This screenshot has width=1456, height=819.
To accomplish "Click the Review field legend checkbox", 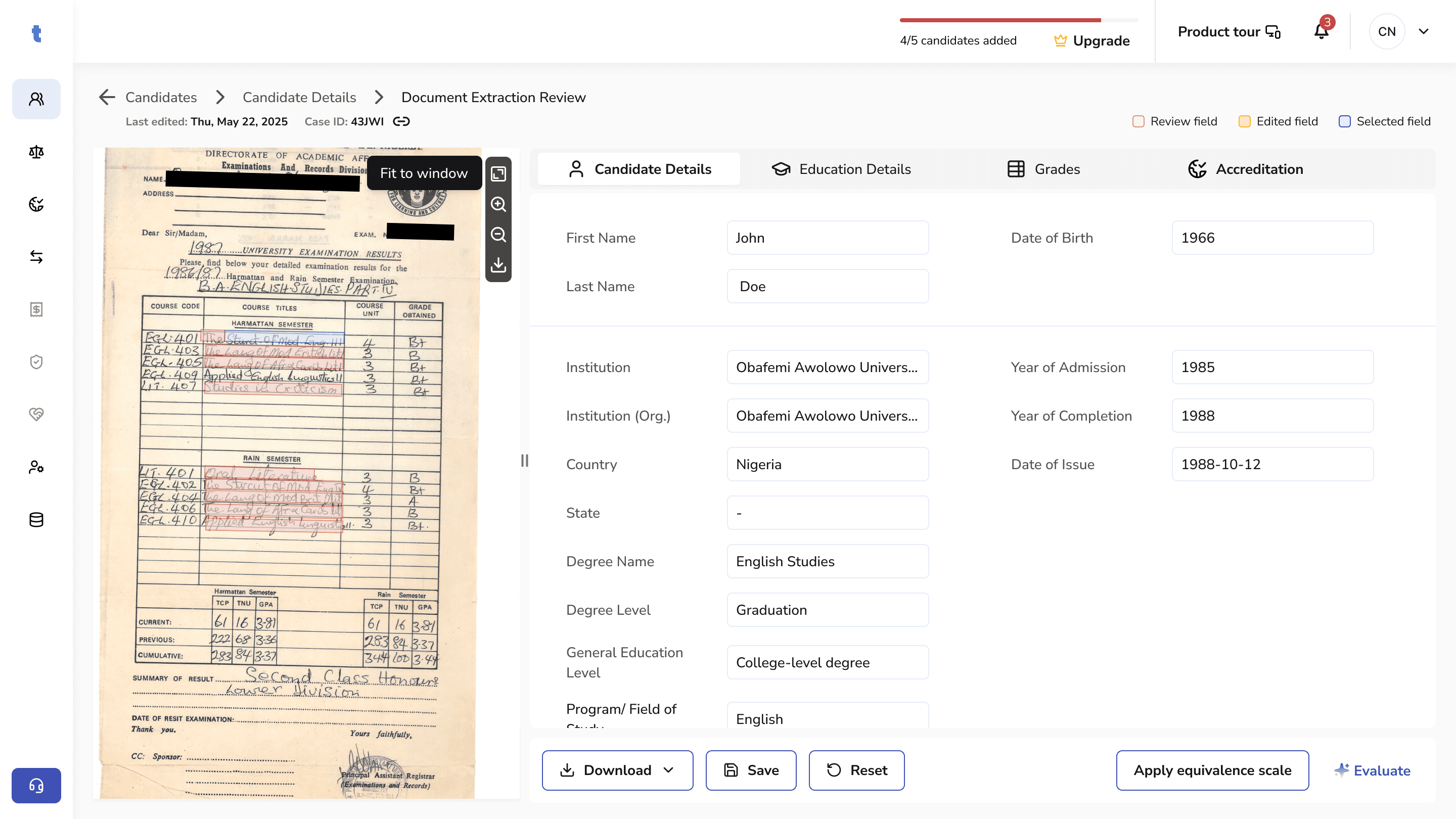I will [1139, 121].
